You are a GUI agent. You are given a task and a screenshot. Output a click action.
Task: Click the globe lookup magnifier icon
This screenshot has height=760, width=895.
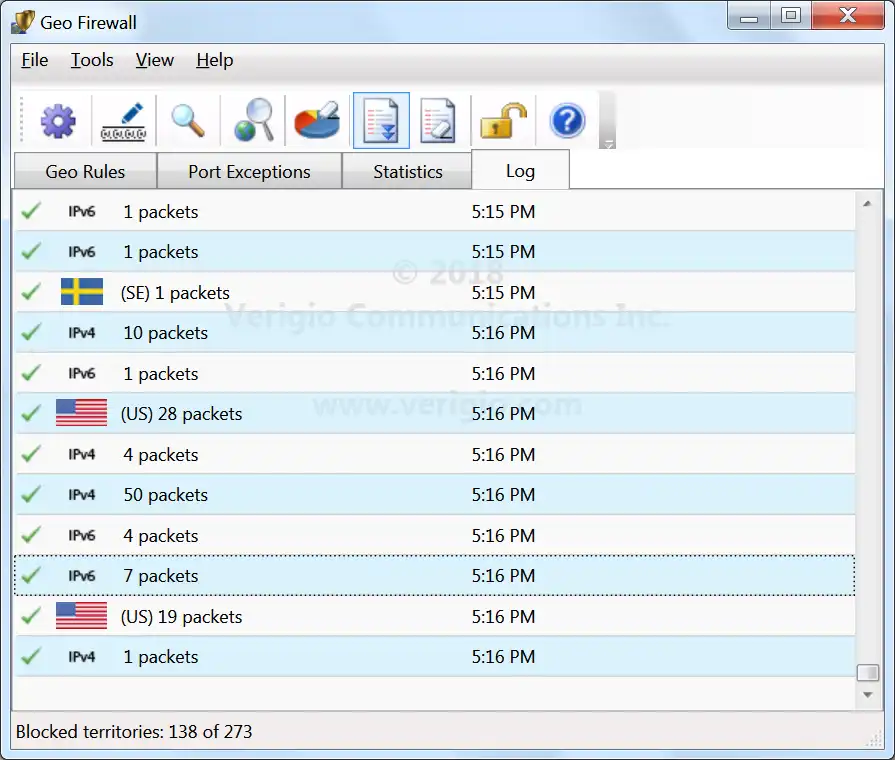click(253, 120)
